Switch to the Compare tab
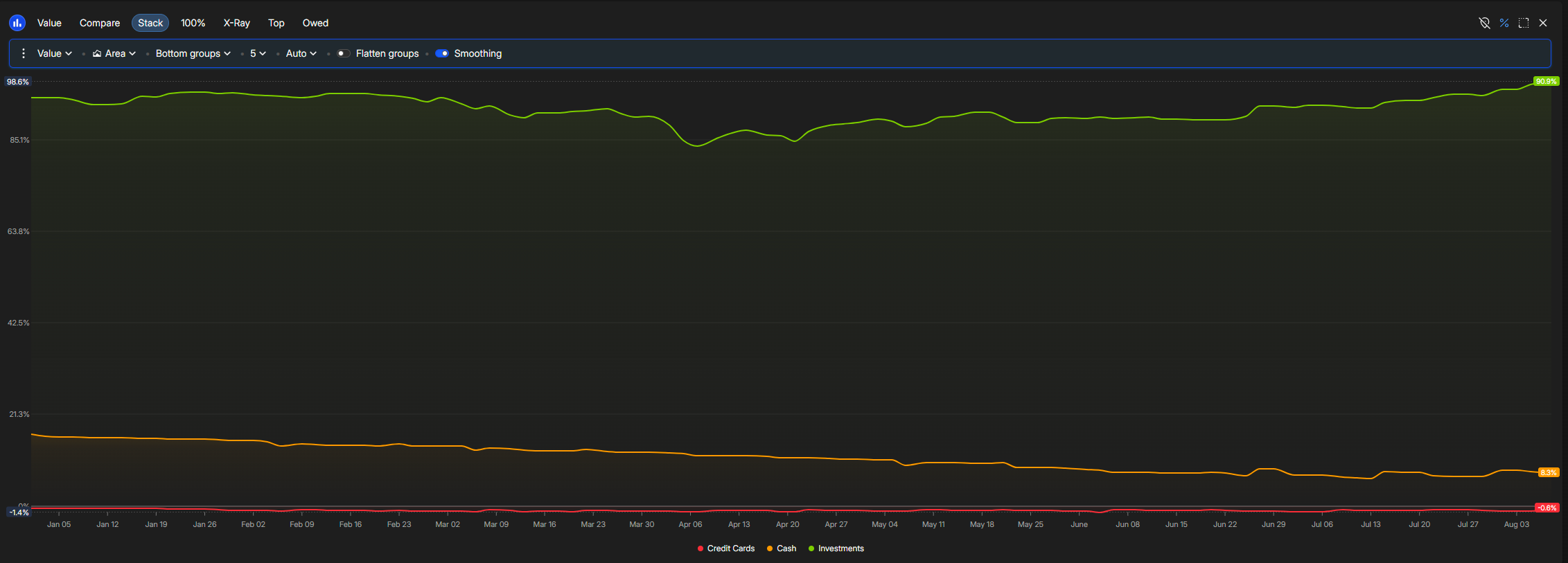Screen dimensions: 1568x563 coord(100,23)
